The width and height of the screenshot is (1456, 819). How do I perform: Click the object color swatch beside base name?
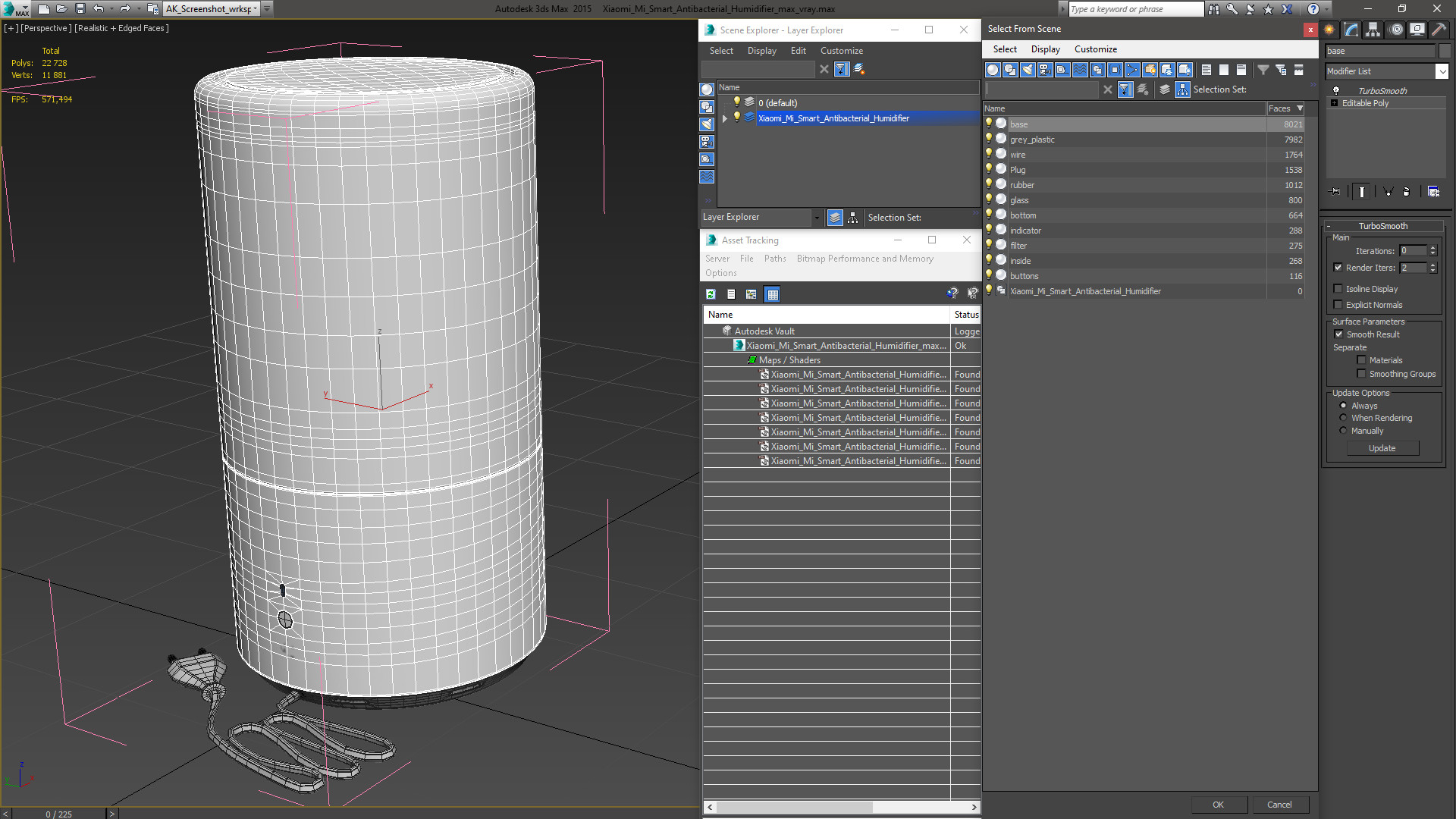[x=1444, y=51]
